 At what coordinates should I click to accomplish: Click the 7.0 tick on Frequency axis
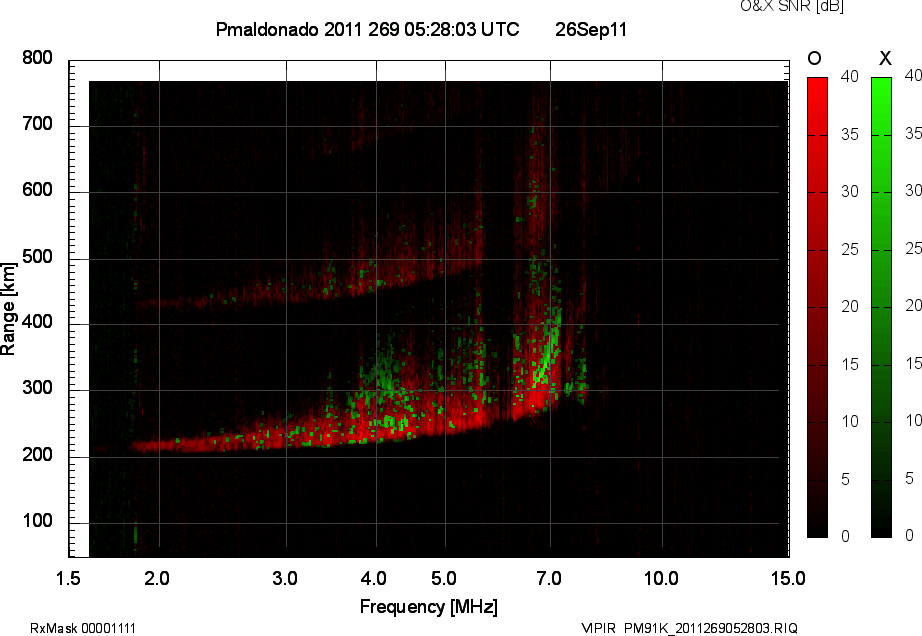tap(549, 579)
